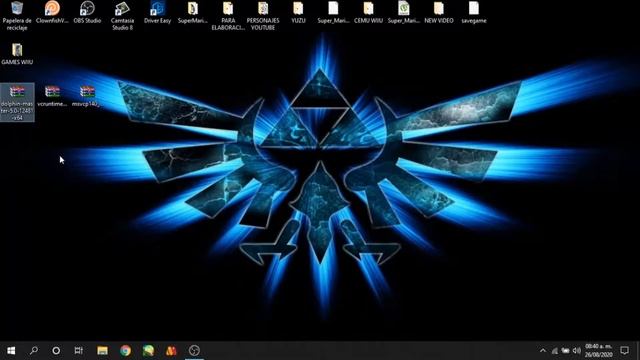This screenshot has width=640, height=360.
Task: Select the PARA ELABORACI... folder
Action: point(228,16)
